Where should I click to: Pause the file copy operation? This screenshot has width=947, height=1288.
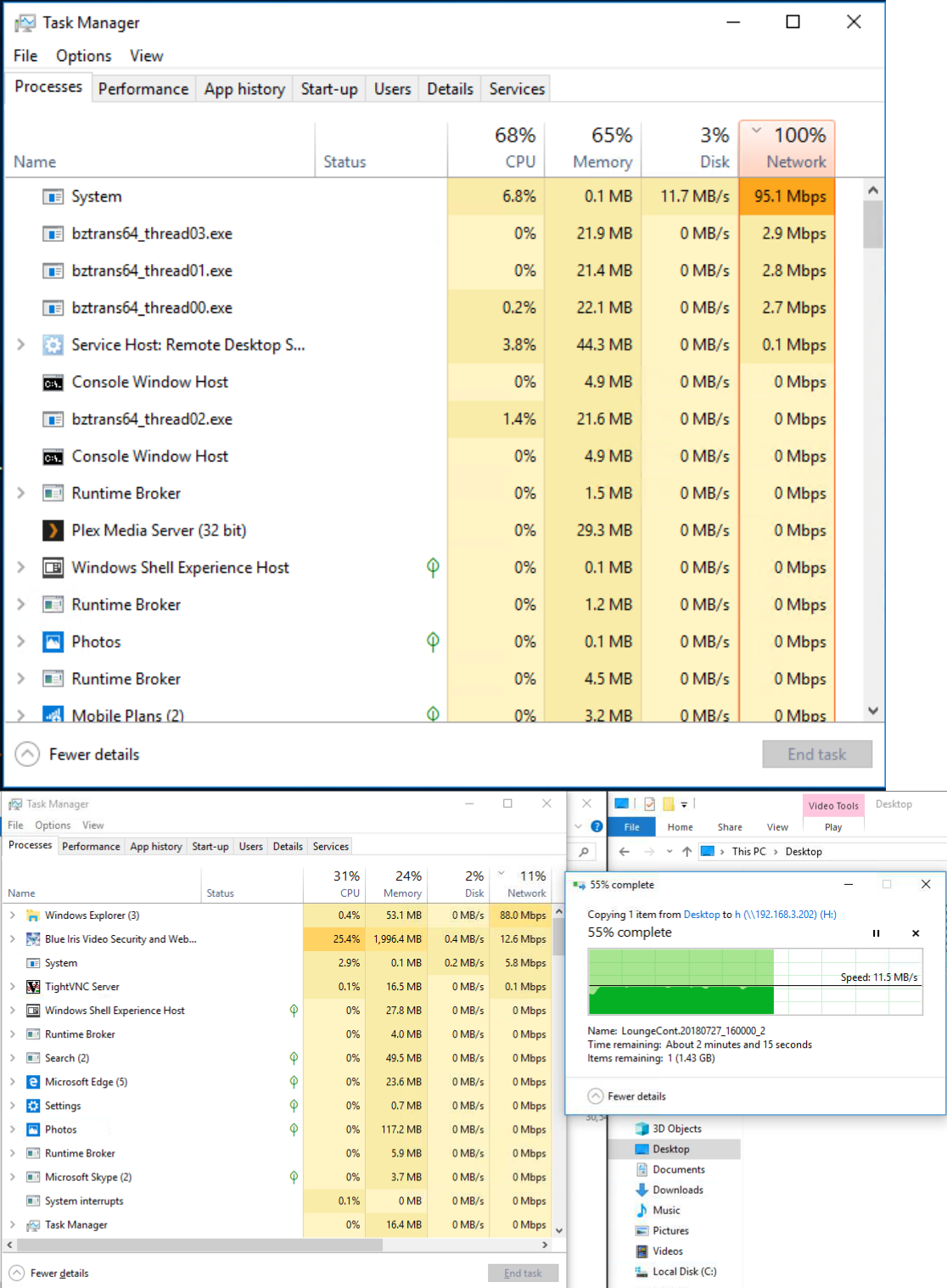pos(876,933)
